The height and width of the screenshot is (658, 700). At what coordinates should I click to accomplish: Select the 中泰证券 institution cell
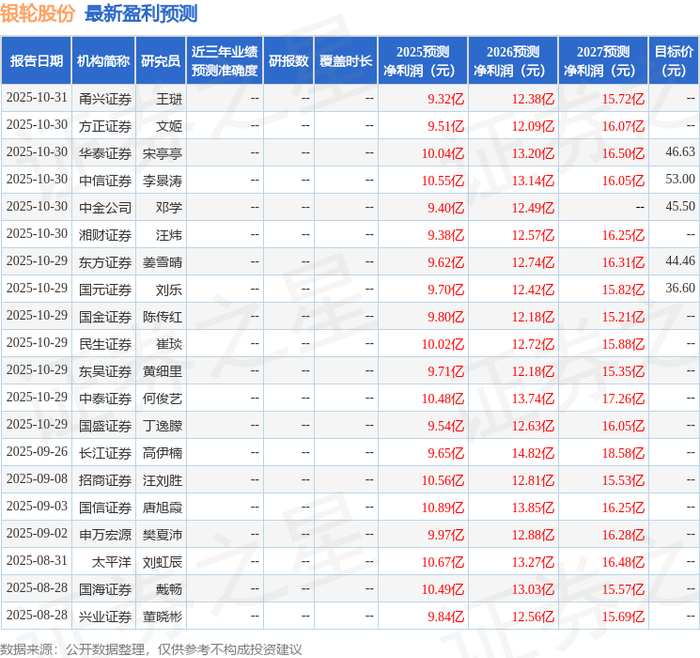(x=105, y=398)
